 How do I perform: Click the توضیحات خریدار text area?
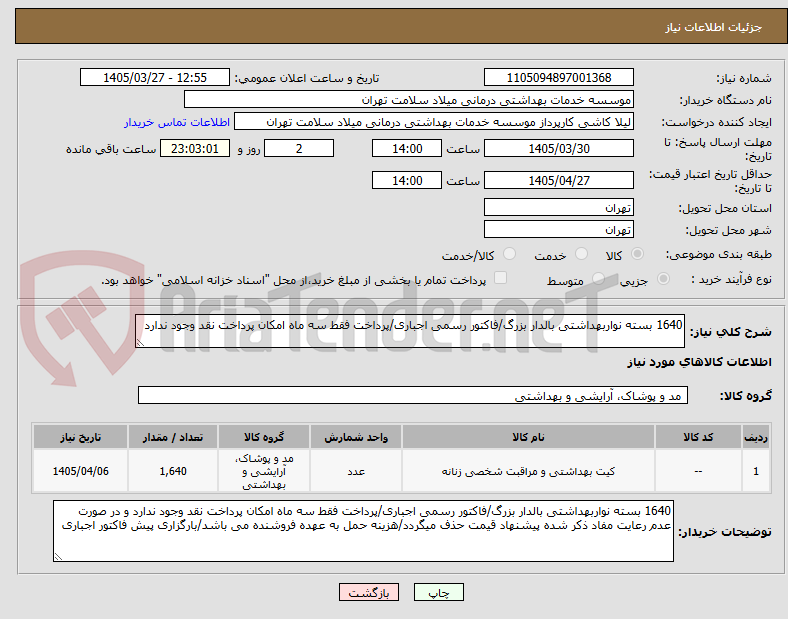(x=363, y=531)
